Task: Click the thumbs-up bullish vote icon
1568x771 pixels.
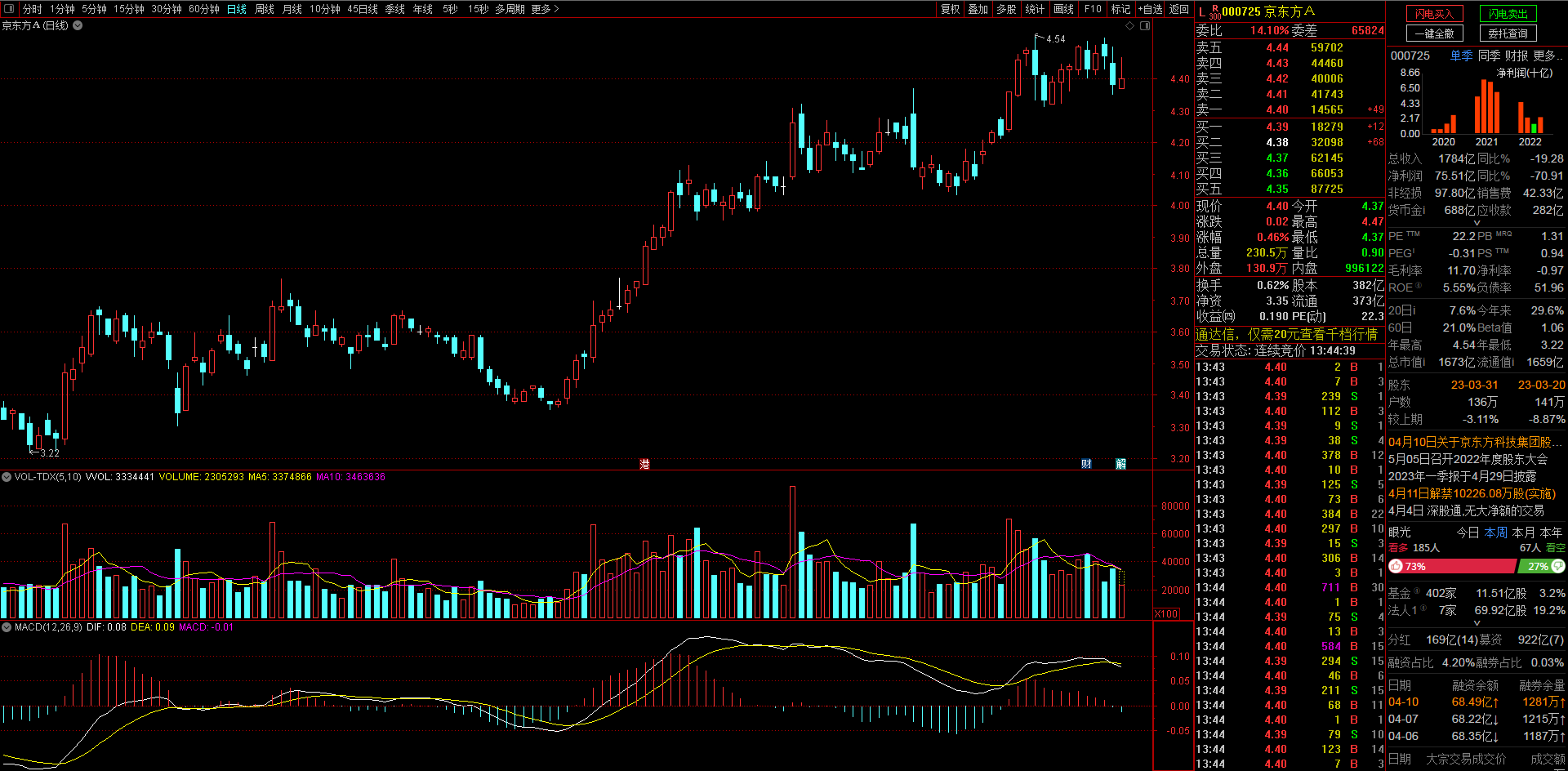Action: click(1396, 566)
